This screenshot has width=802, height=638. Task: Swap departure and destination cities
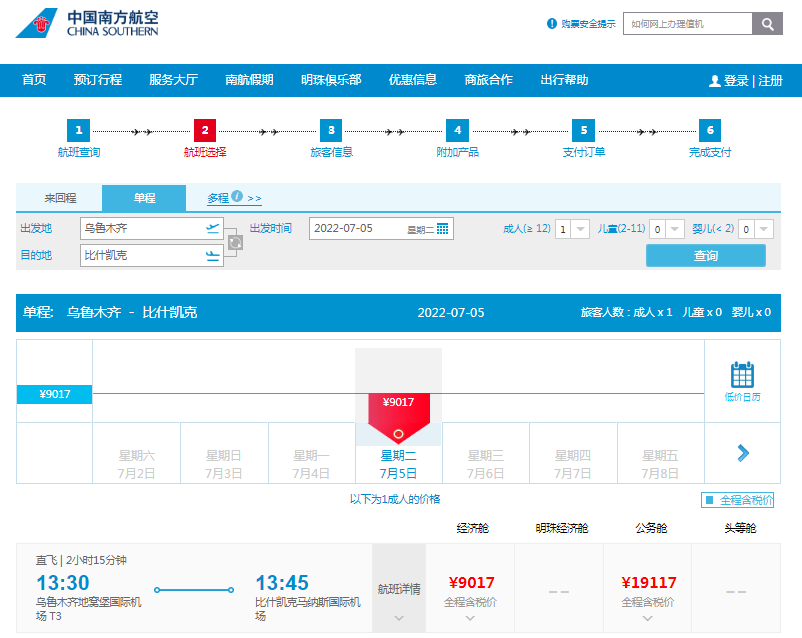click(x=235, y=242)
